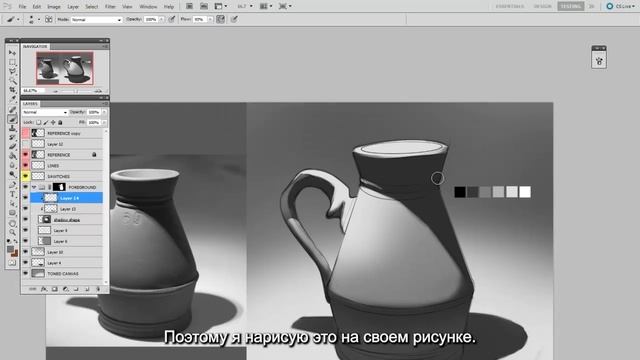This screenshot has height=360, width=640.
Task: Toggle tablet pressure for opacity button
Action: (172, 19)
